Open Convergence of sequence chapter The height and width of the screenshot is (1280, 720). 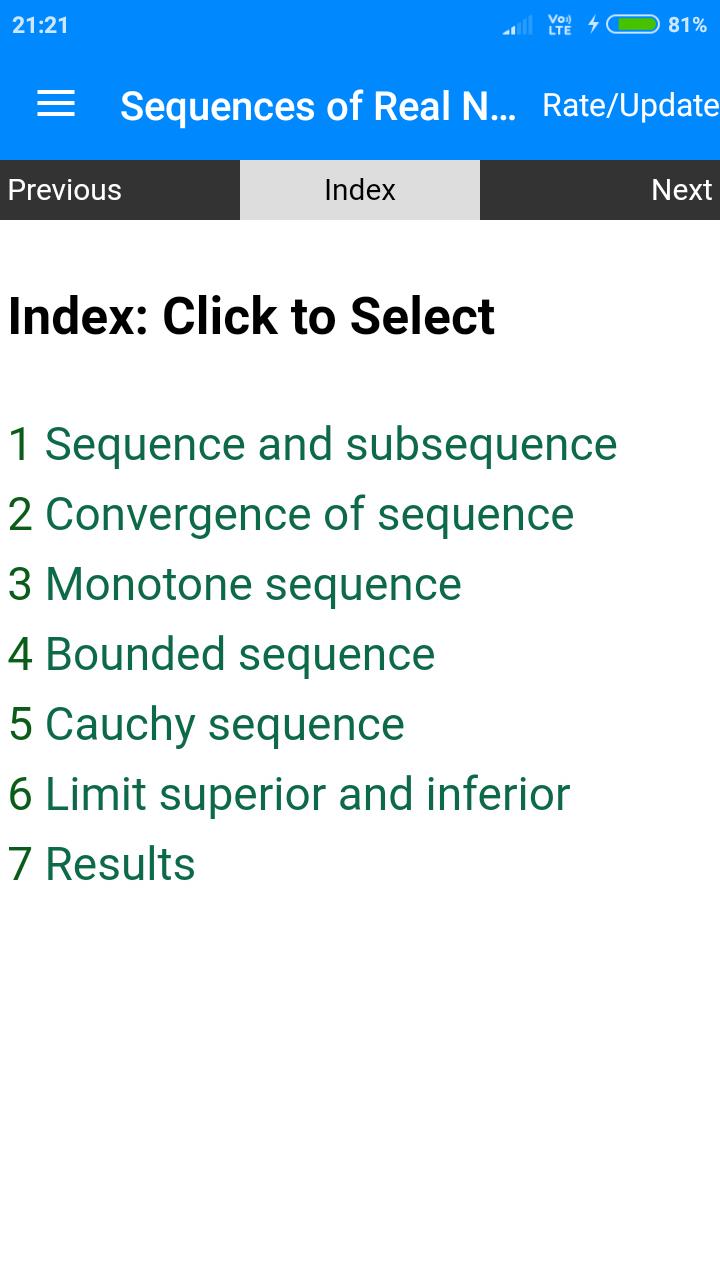click(x=291, y=515)
